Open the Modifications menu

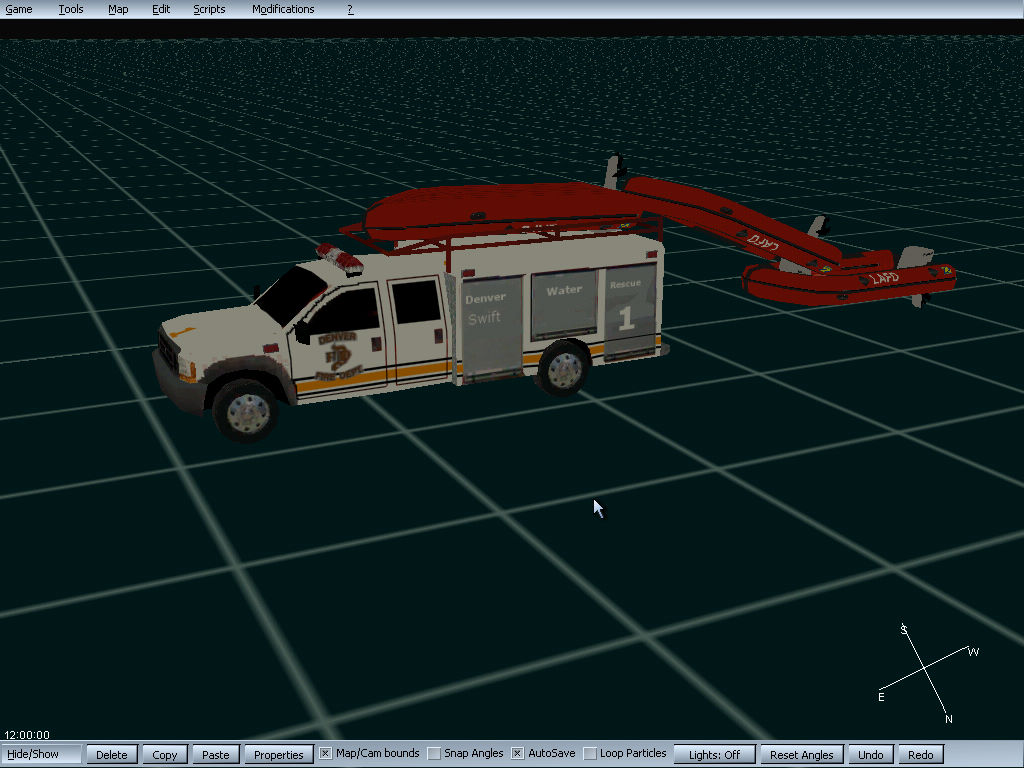pyautogui.click(x=283, y=9)
